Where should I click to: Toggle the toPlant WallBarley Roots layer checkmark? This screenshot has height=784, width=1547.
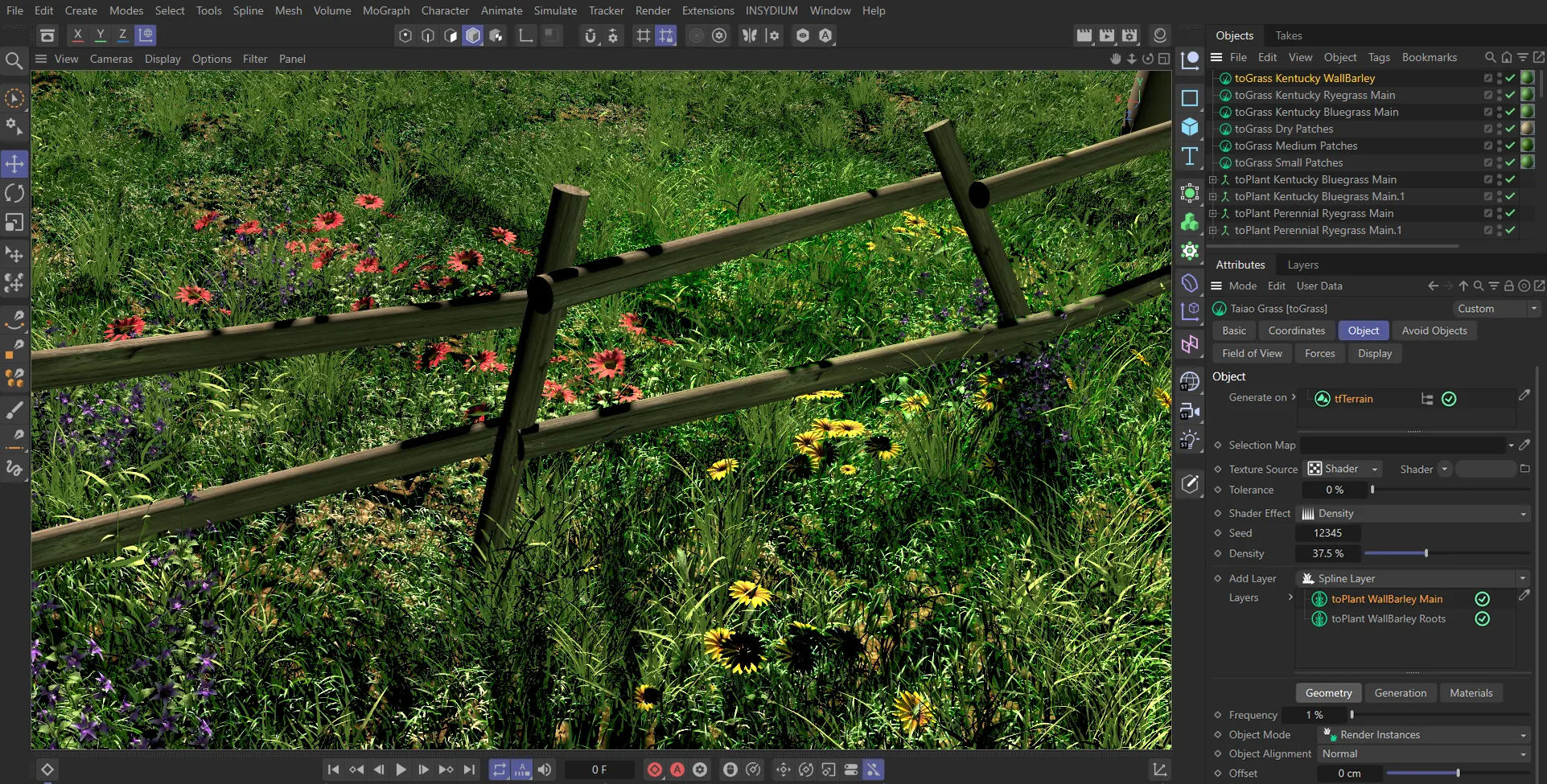click(1482, 619)
